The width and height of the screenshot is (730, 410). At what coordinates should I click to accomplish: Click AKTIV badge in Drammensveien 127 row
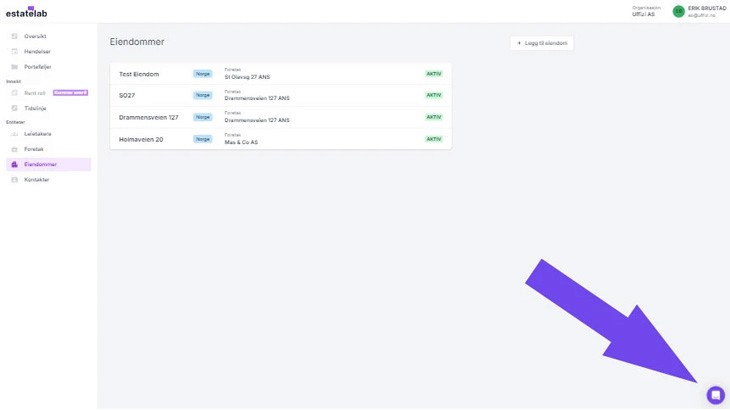[x=433, y=117]
